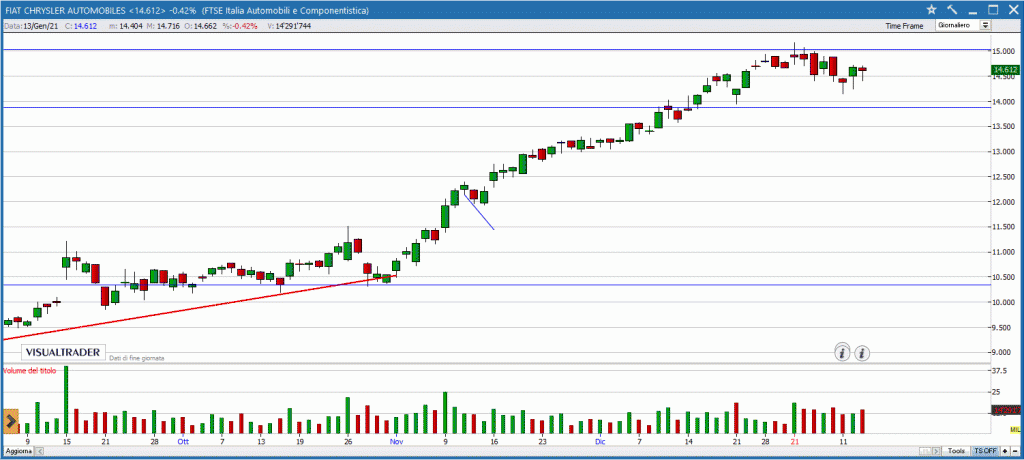Viewport: 1024px width, 460px height.
Task: Zoom out with the minus button
Action: [1015, 451]
